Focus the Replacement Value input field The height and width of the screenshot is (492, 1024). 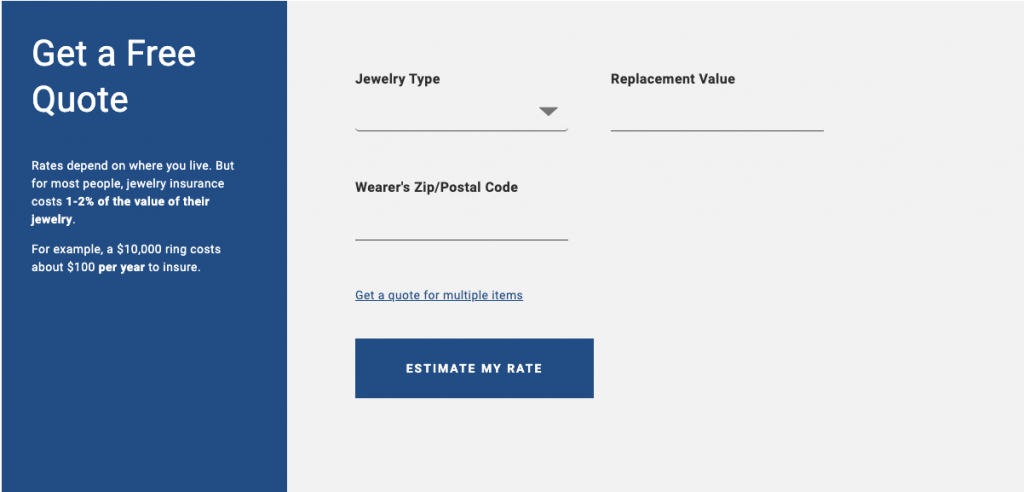coord(716,114)
